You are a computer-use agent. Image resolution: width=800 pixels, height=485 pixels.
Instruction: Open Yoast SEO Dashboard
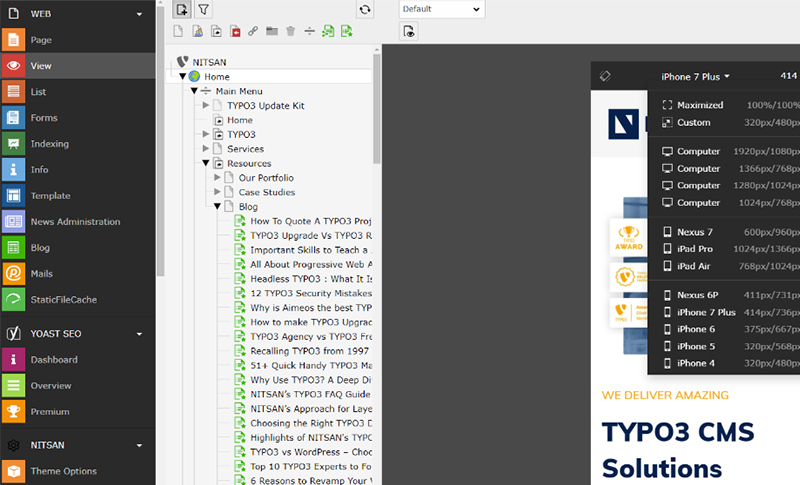coord(78,360)
